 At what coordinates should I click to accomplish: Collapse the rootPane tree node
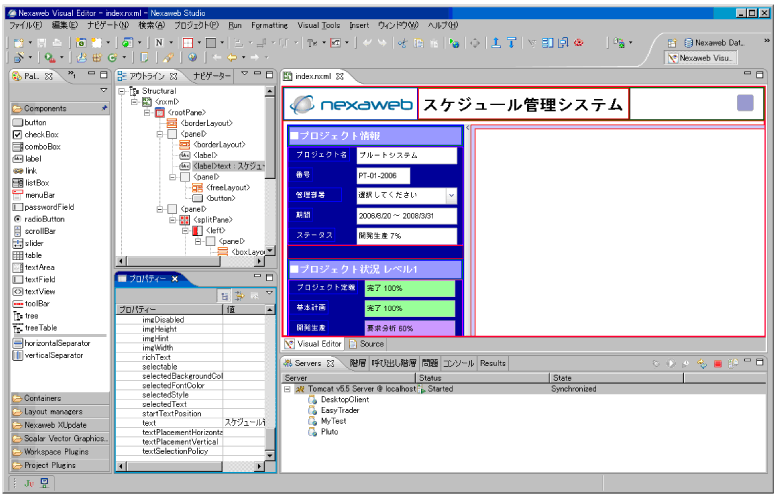click(x=147, y=112)
